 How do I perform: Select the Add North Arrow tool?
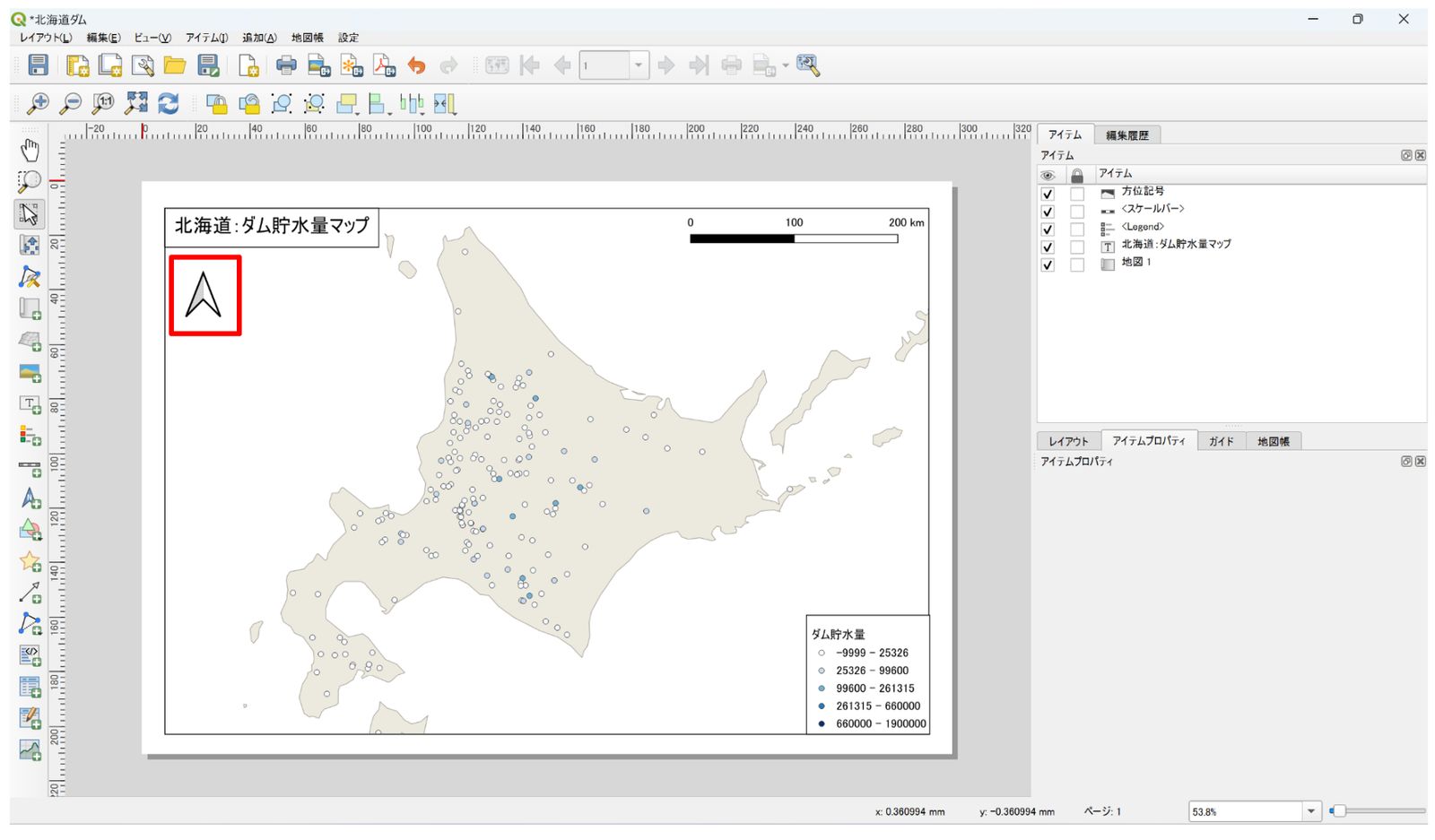(30, 499)
